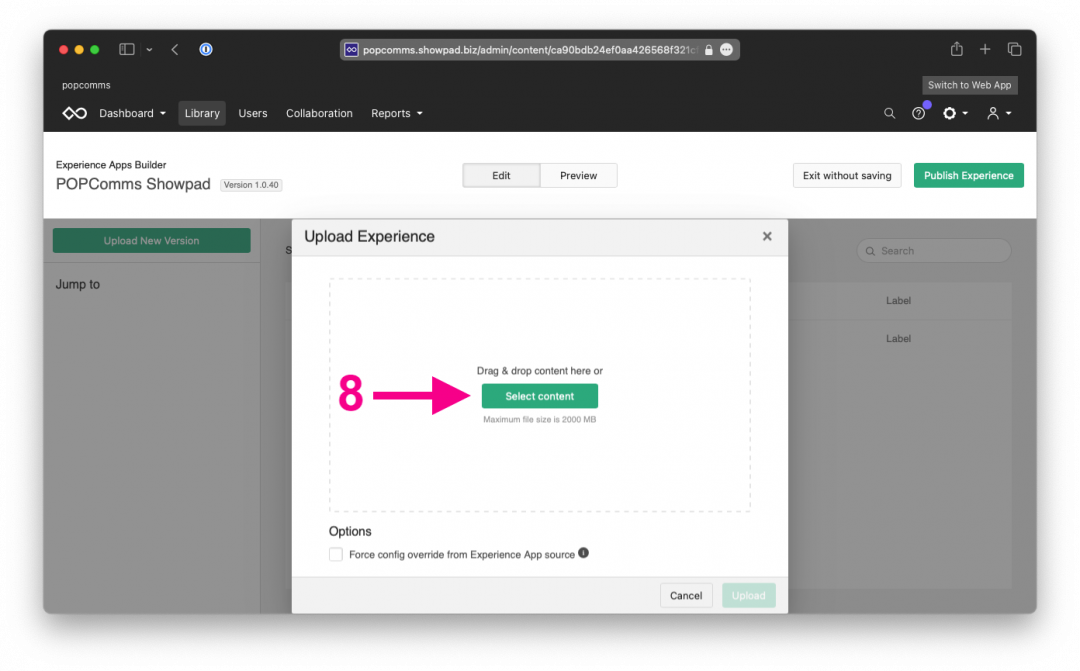The image size is (1080, 671).
Task: Expand the arrow next to the settings gear
Action: (964, 113)
